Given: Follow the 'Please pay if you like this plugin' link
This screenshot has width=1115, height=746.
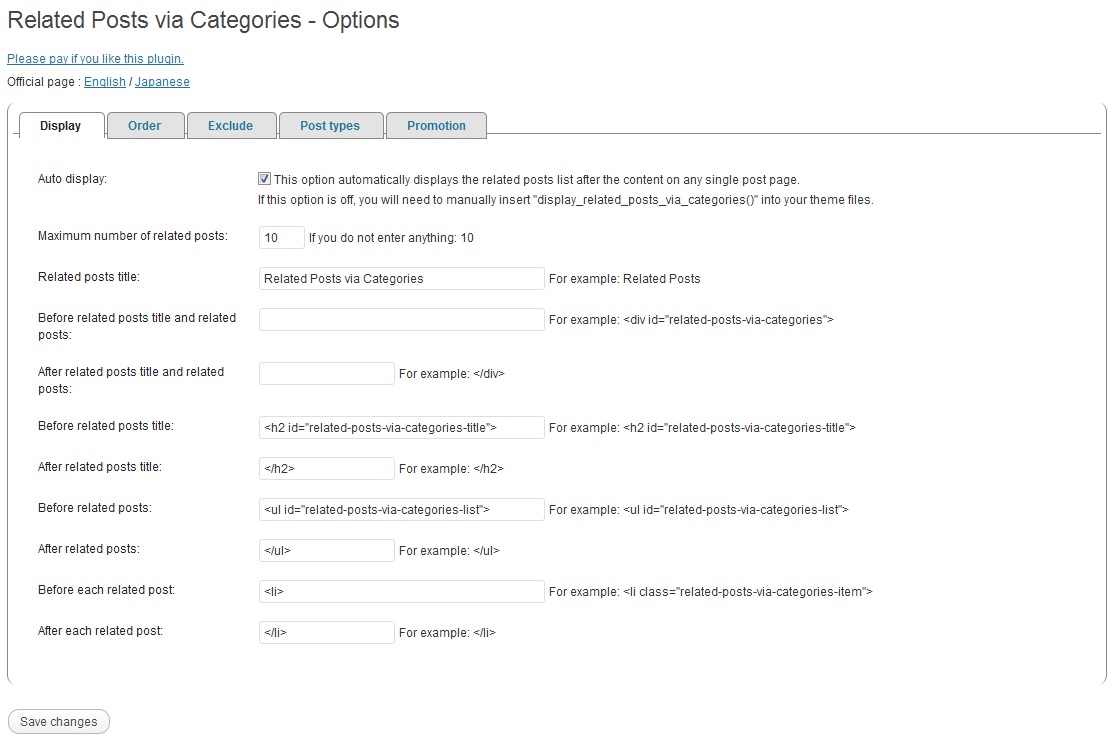Looking at the screenshot, I should (95, 59).
